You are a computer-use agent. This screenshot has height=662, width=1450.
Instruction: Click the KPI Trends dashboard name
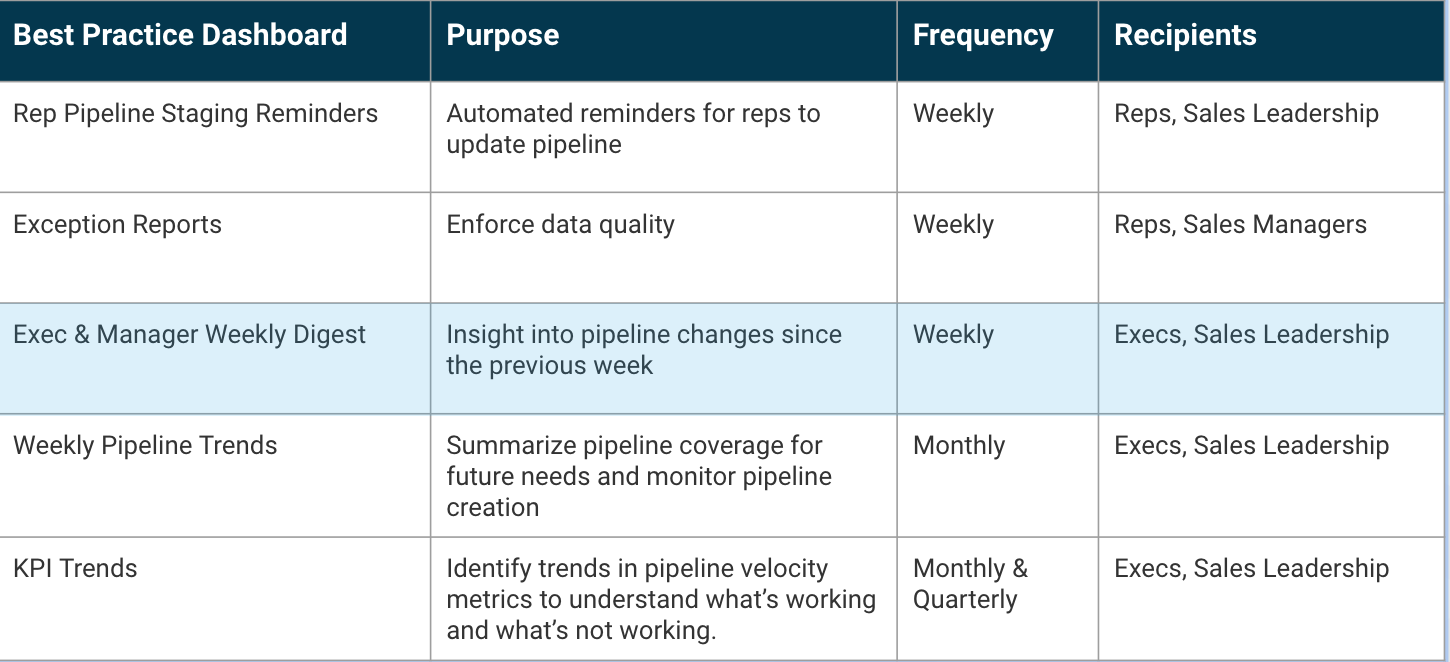pyautogui.click(x=75, y=569)
